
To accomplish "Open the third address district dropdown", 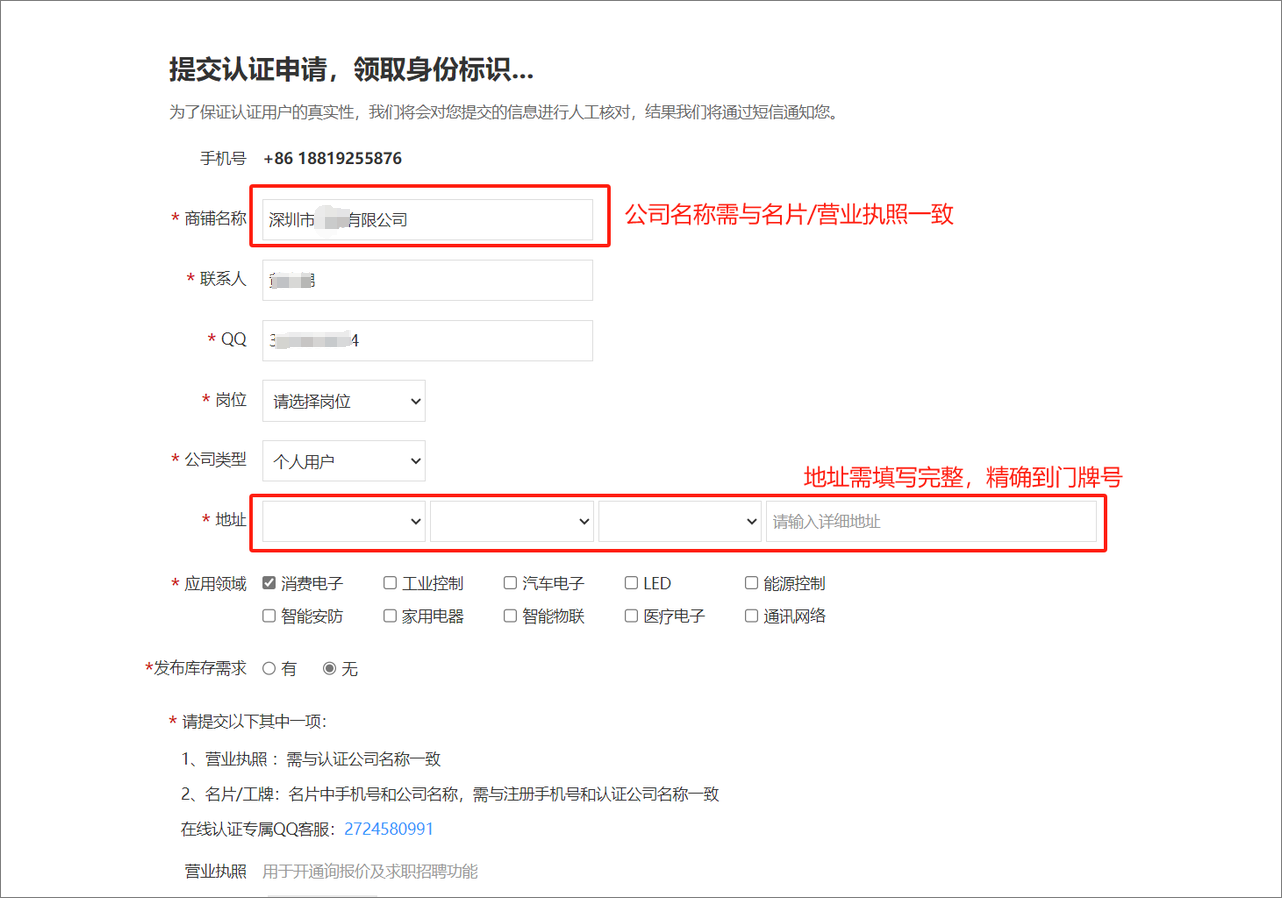I will (679, 521).
